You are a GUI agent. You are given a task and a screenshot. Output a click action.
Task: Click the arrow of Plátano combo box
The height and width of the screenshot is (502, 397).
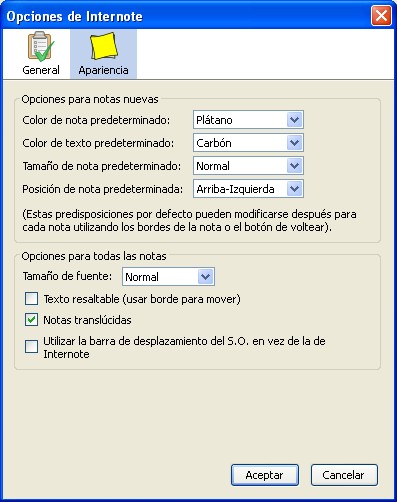point(294,120)
